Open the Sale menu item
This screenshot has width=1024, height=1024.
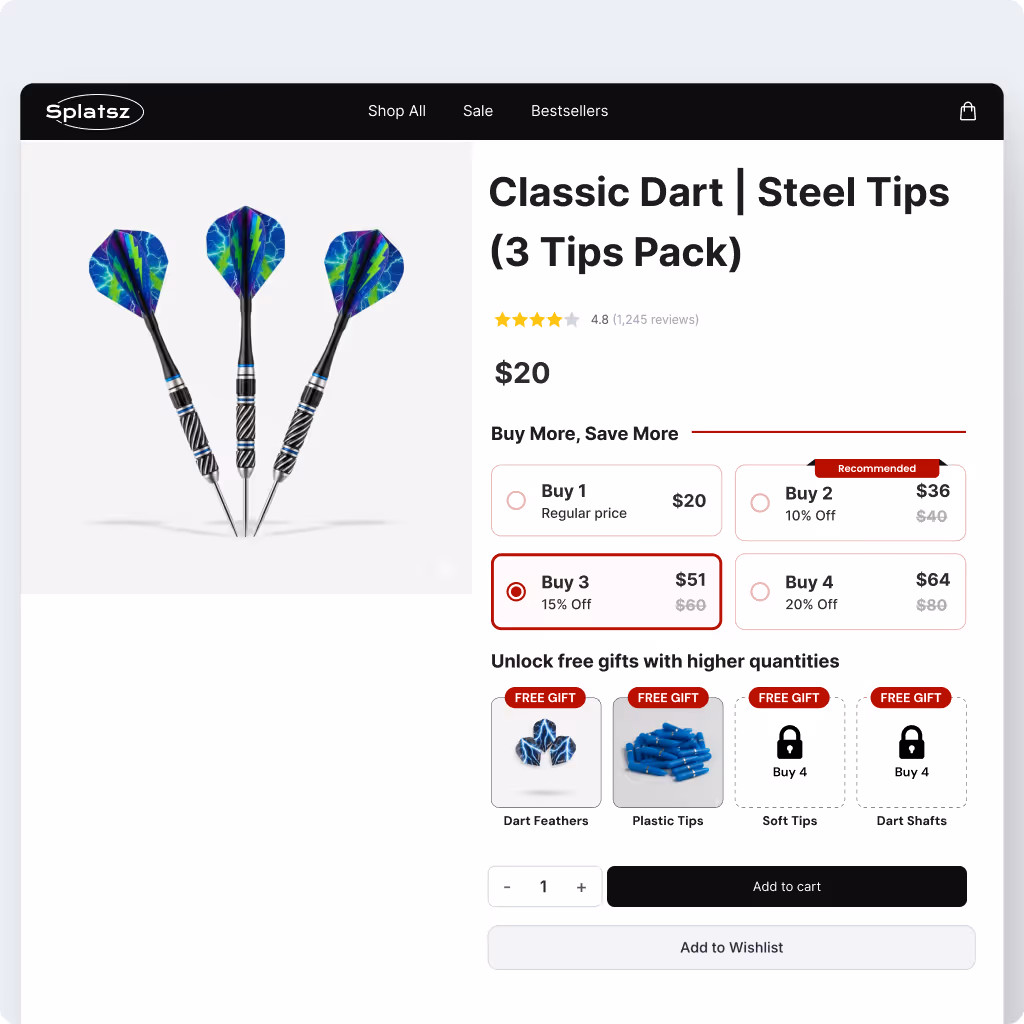point(477,111)
